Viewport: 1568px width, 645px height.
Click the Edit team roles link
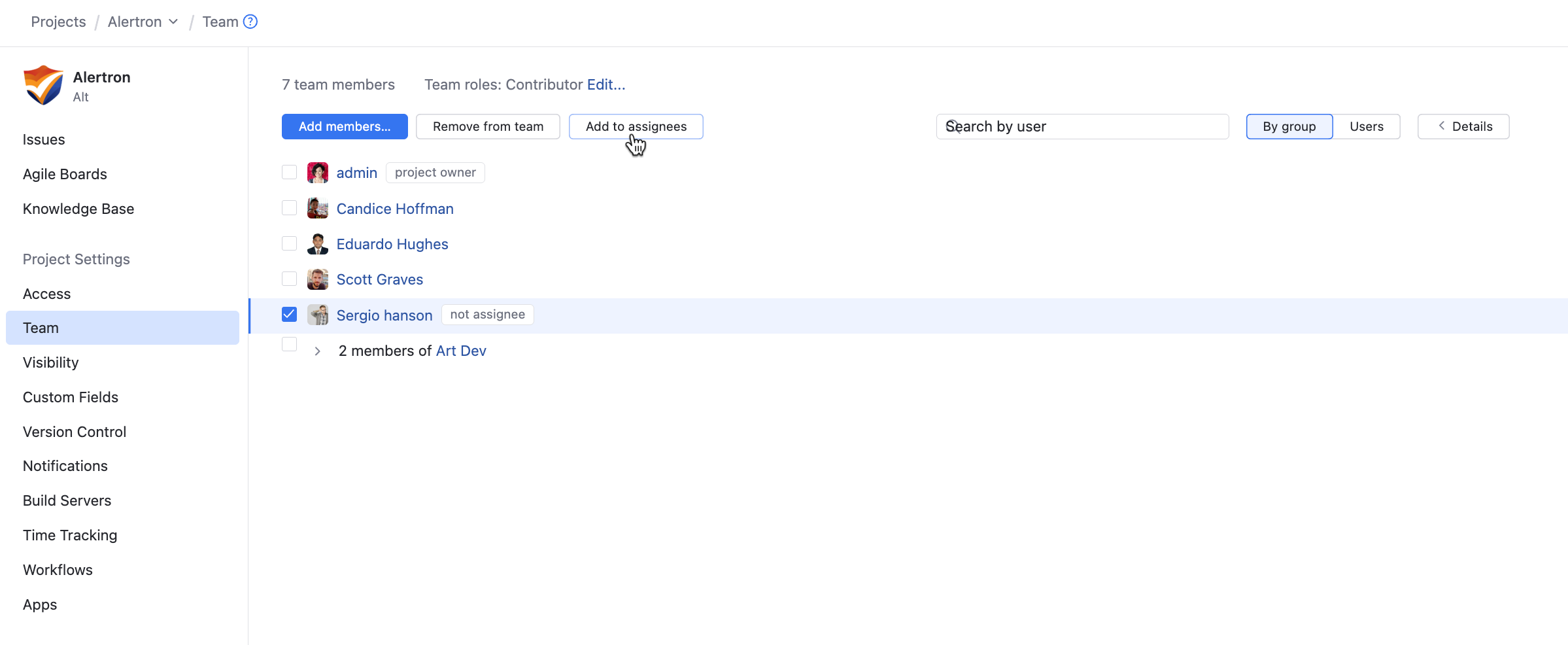pyautogui.click(x=605, y=84)
